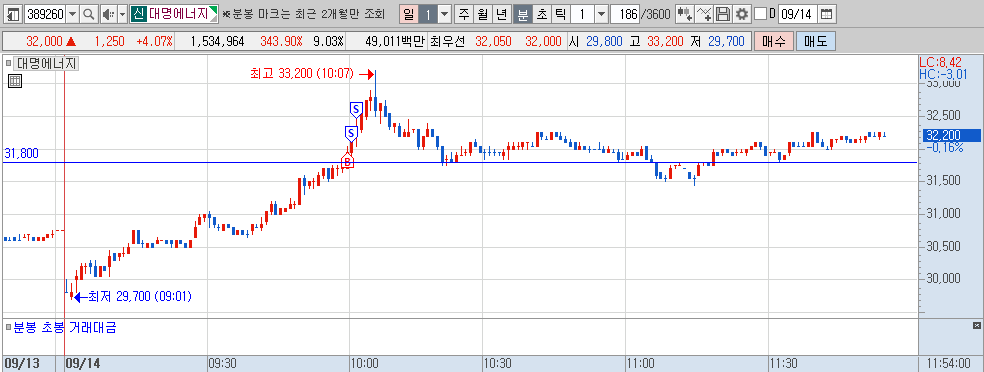
Task: Expand the minute interval dropdown arrow
Action: tap(601, 14)
